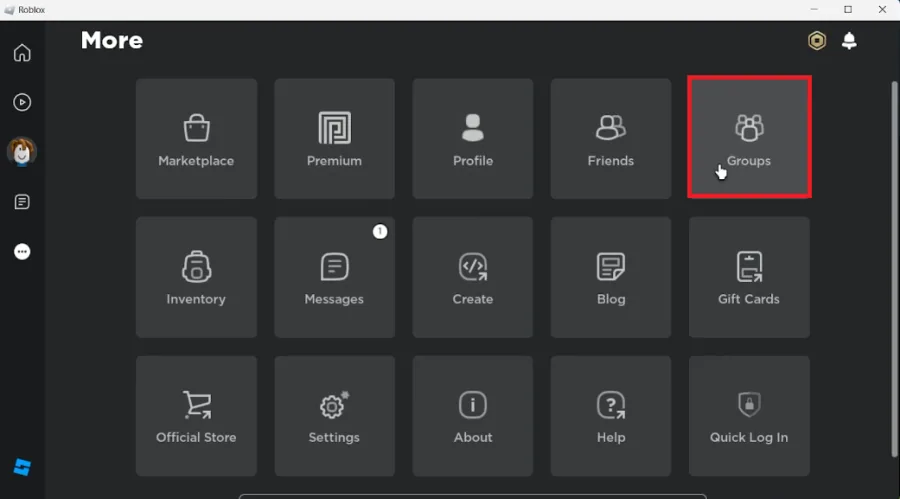
Task: Maximize the Roblox window
Action: 848,10
